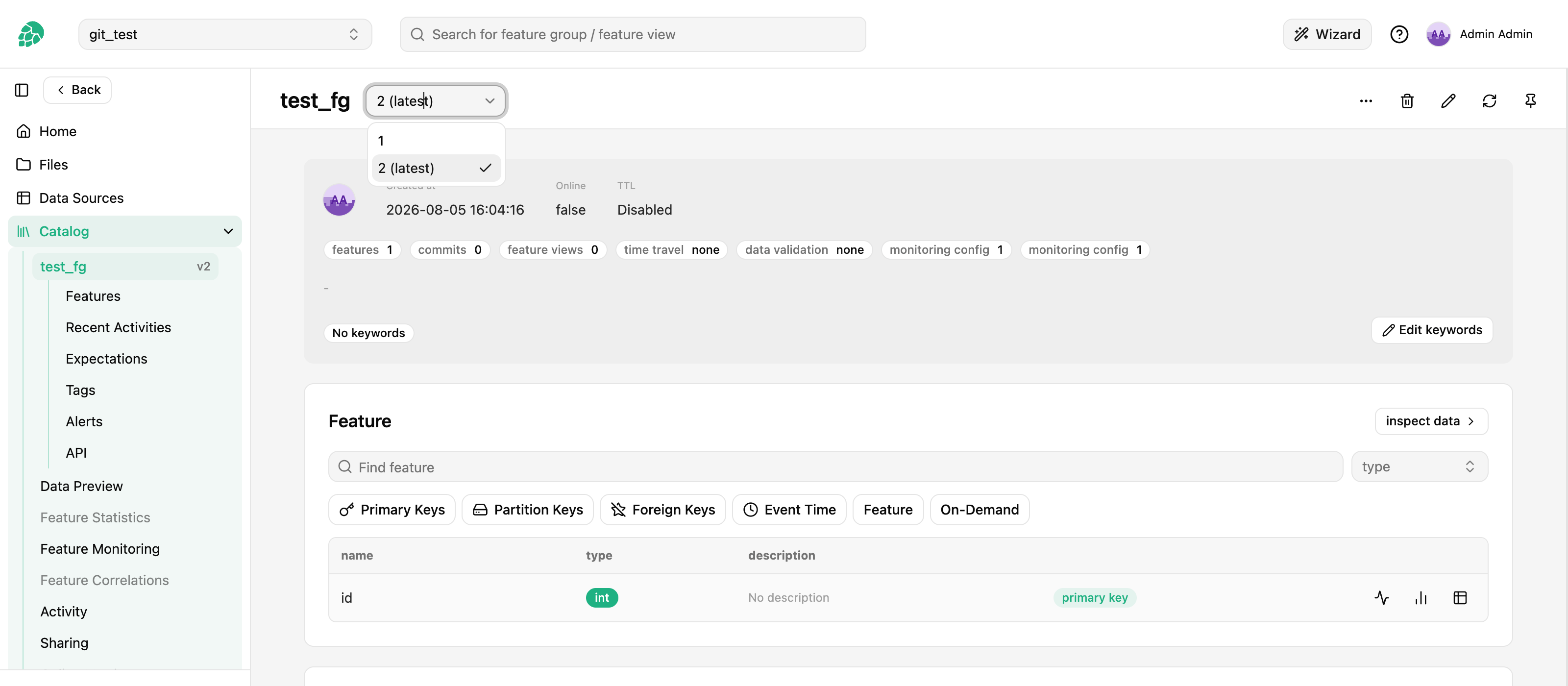Open the help question mark icon
The width and height of the screenshot is (1568, 686).
tap(1399, 34)
